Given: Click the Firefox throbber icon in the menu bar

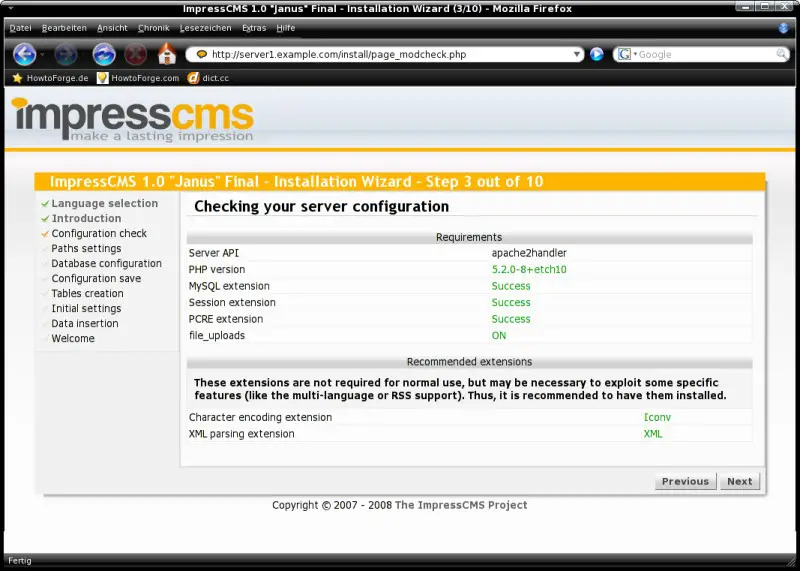Looking at the screenshot, I should 783,28.
